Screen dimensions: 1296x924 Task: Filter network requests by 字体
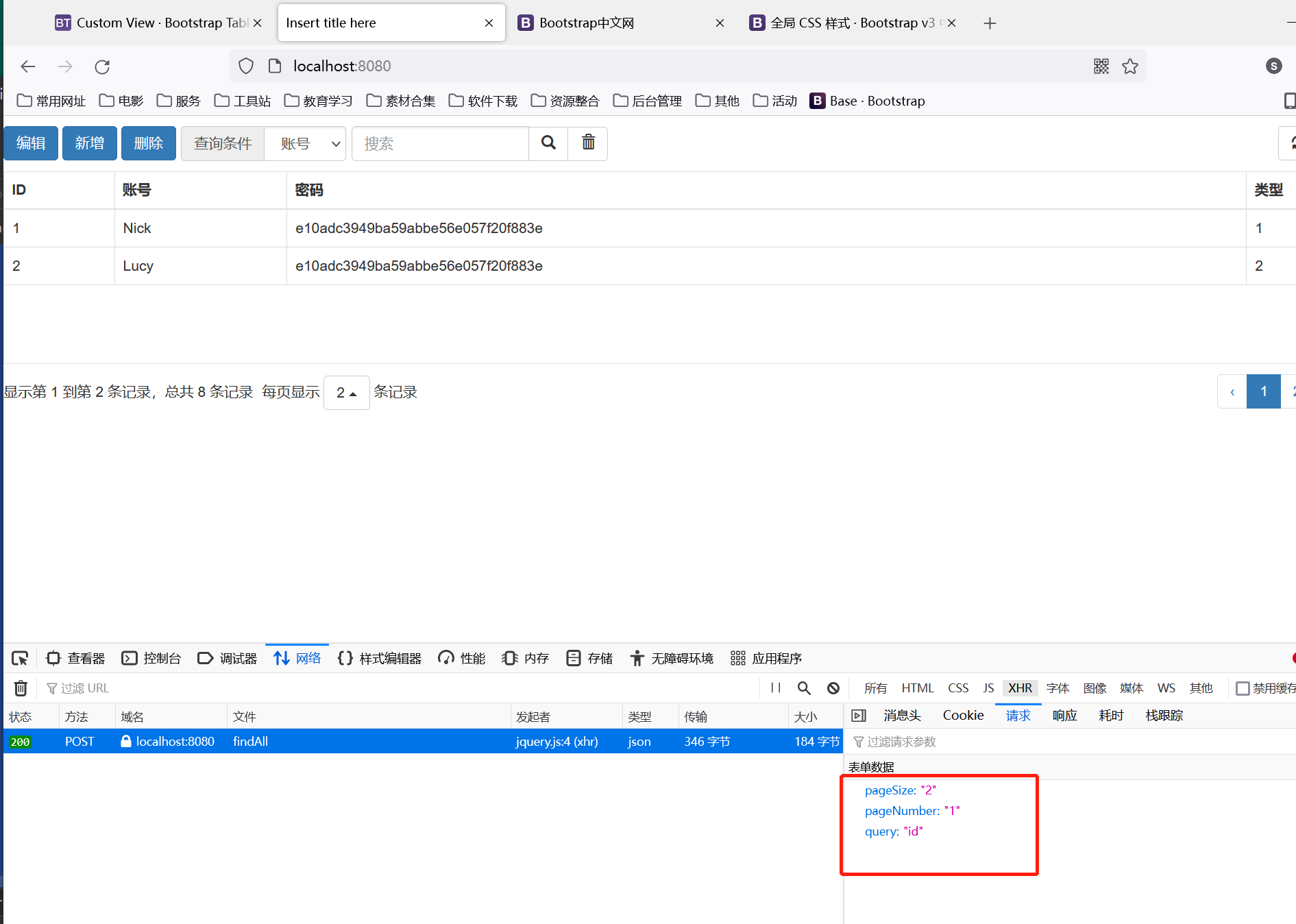(1058, 688)
